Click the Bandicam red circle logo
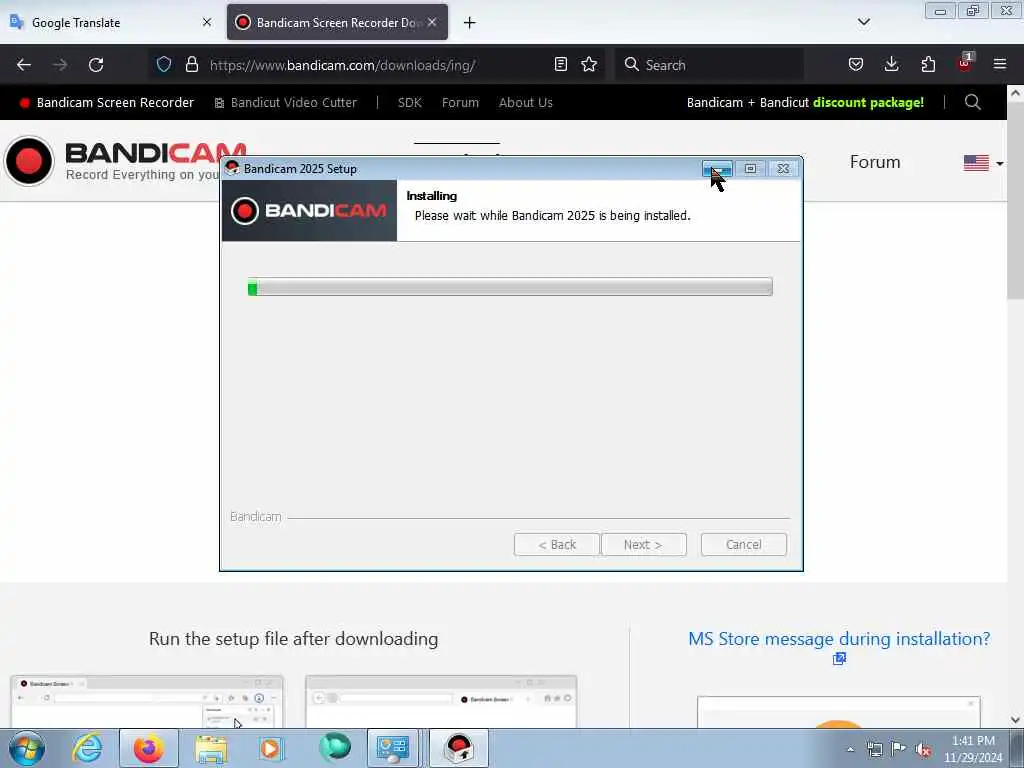 (29, 161)
